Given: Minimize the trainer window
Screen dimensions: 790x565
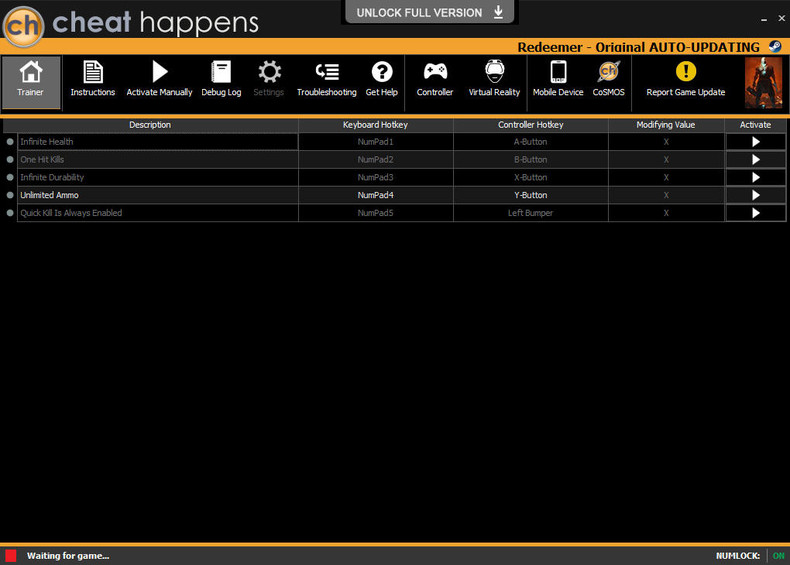Looking at the screenshot, I should [764, 19].
